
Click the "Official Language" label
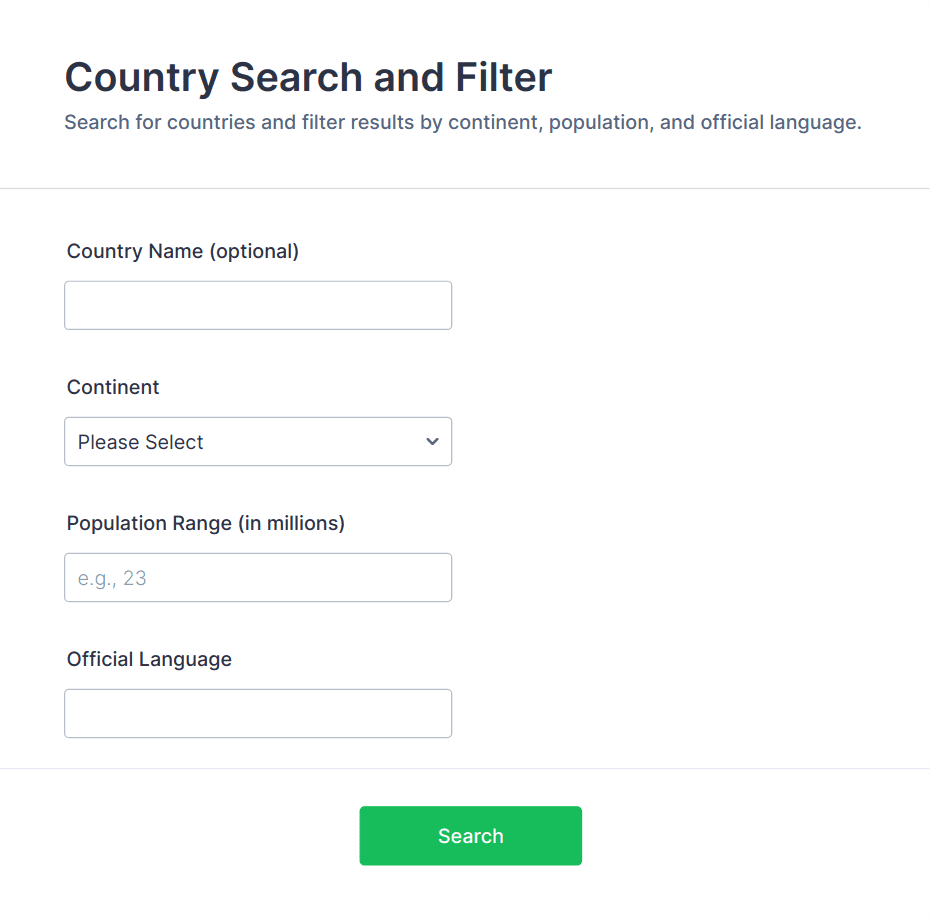[x=149, y=659]
